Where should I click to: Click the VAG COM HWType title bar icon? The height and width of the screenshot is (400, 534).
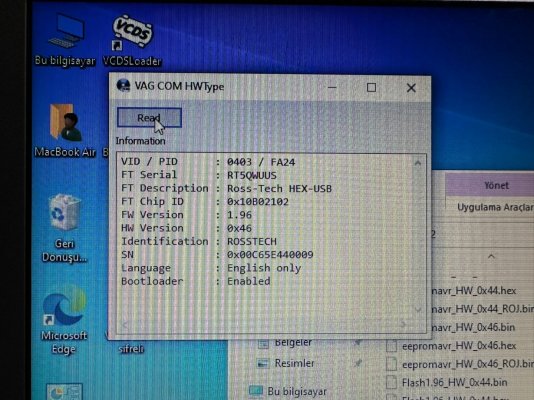pyautogui.click(x=123, y=85)
